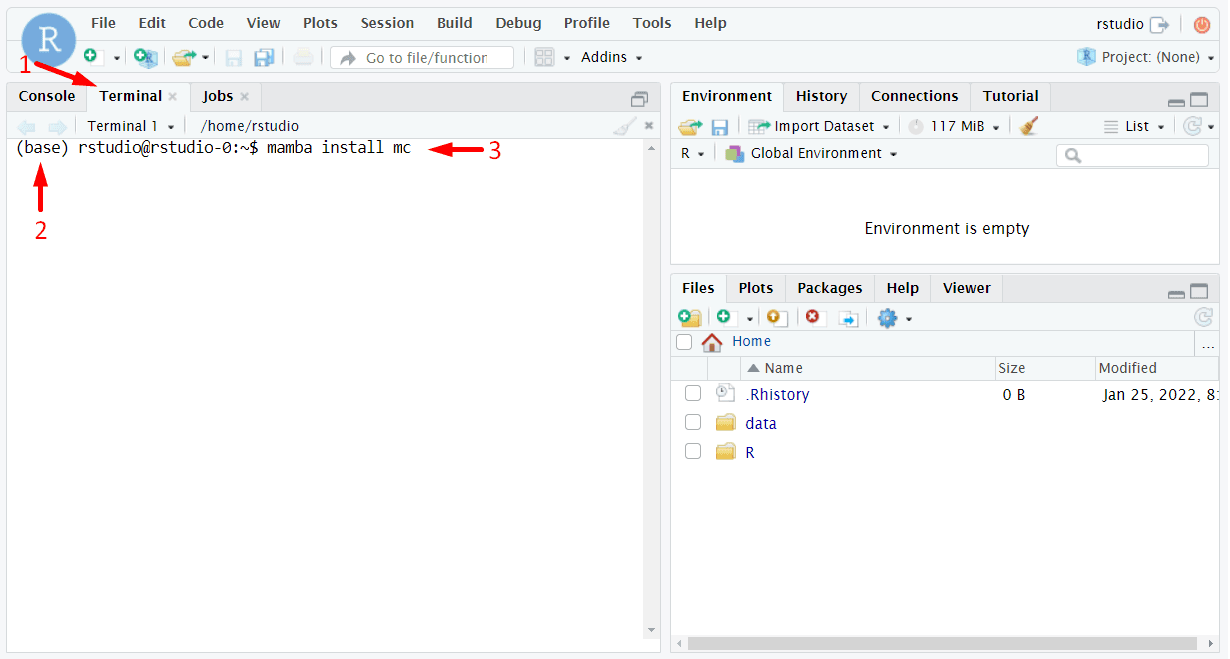Select the data folder checkbox
This screenshot has width=1230, height=659.
[x=693, y=423]
